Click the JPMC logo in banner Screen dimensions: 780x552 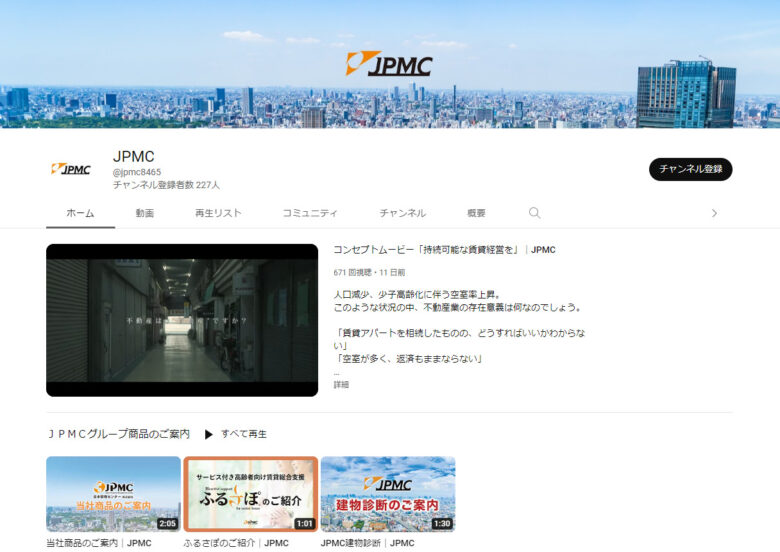tap(389, 64)
